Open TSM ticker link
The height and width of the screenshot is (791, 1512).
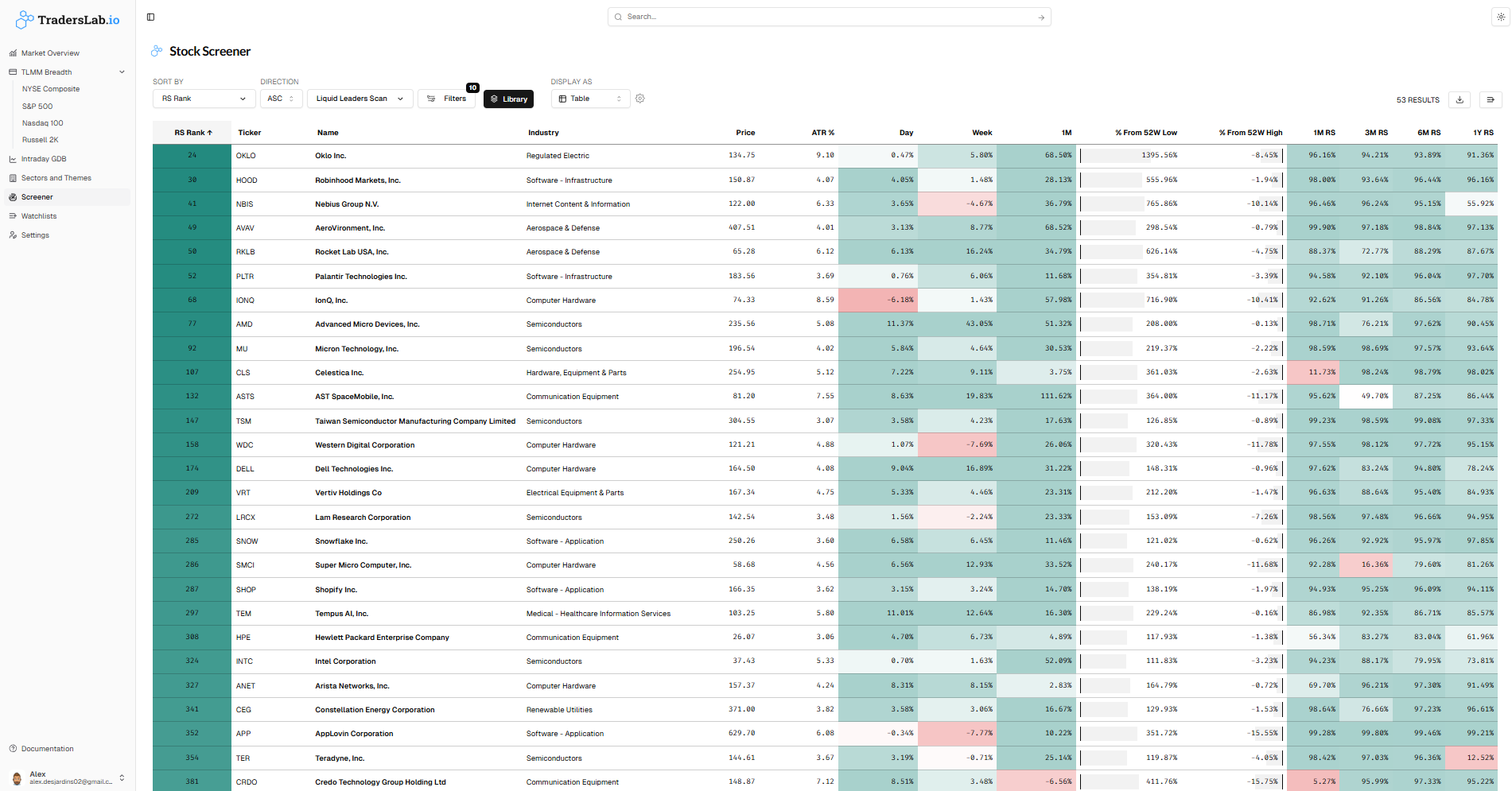[x=243, y=421]
